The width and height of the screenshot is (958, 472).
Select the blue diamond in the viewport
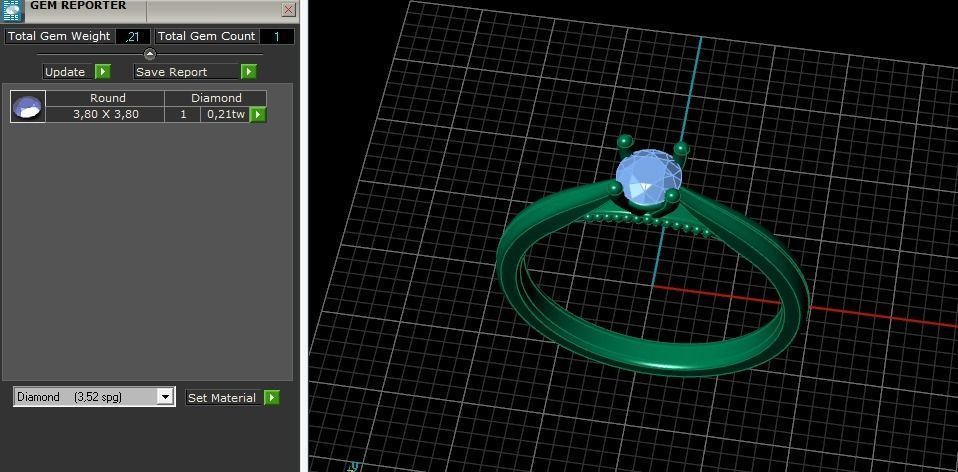(648, 177)
